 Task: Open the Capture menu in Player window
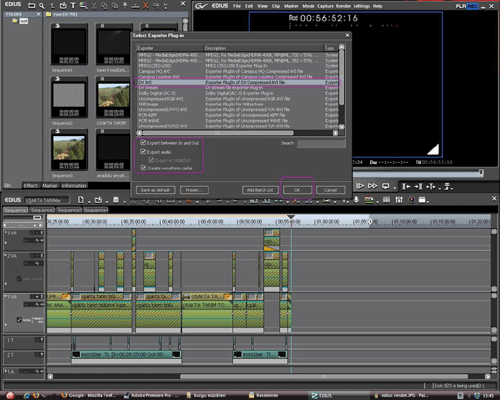pos(325,6)
